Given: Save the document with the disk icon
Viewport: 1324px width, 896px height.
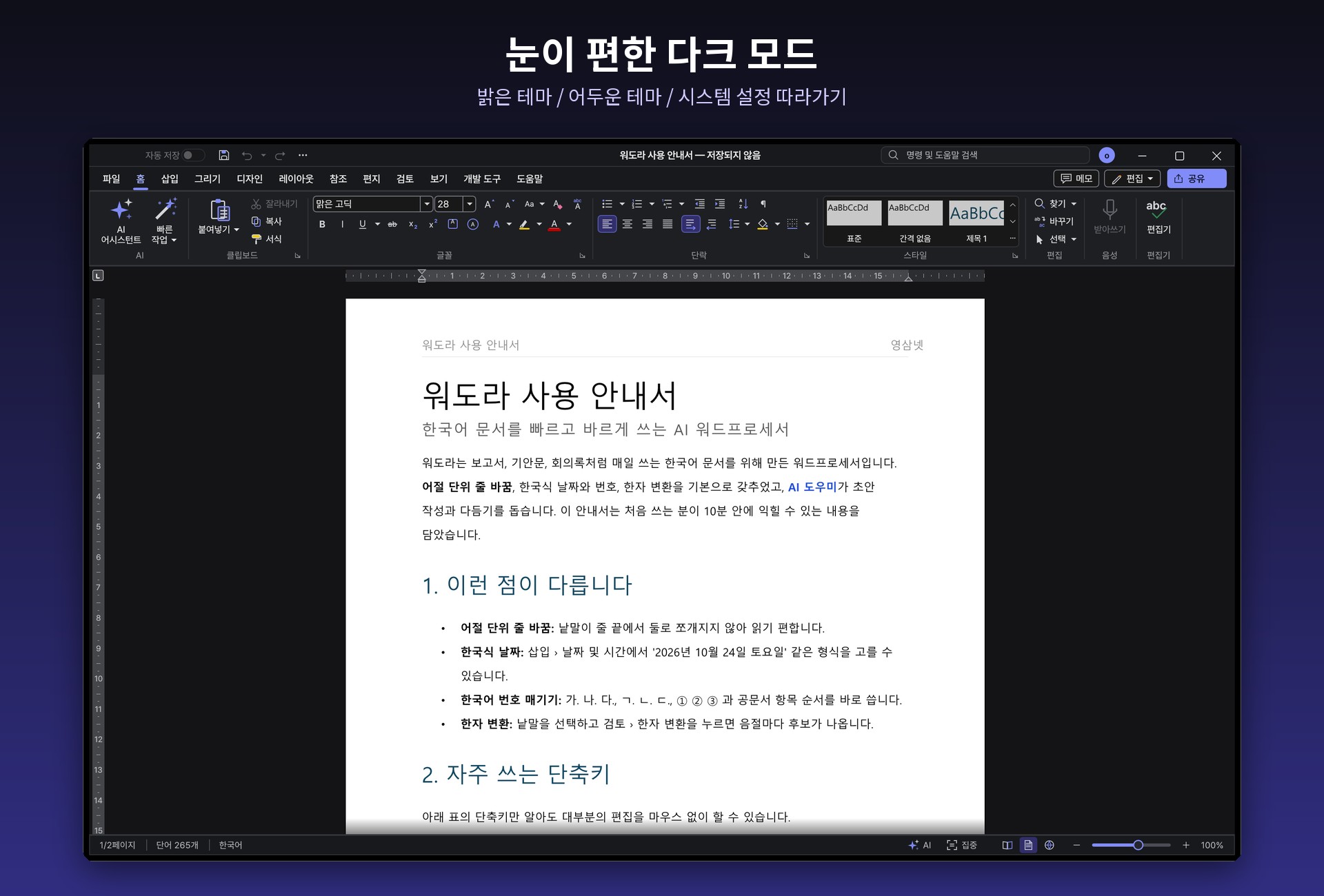Looking at the screenshot, I should pyautogui.click(x=223, y=155).
